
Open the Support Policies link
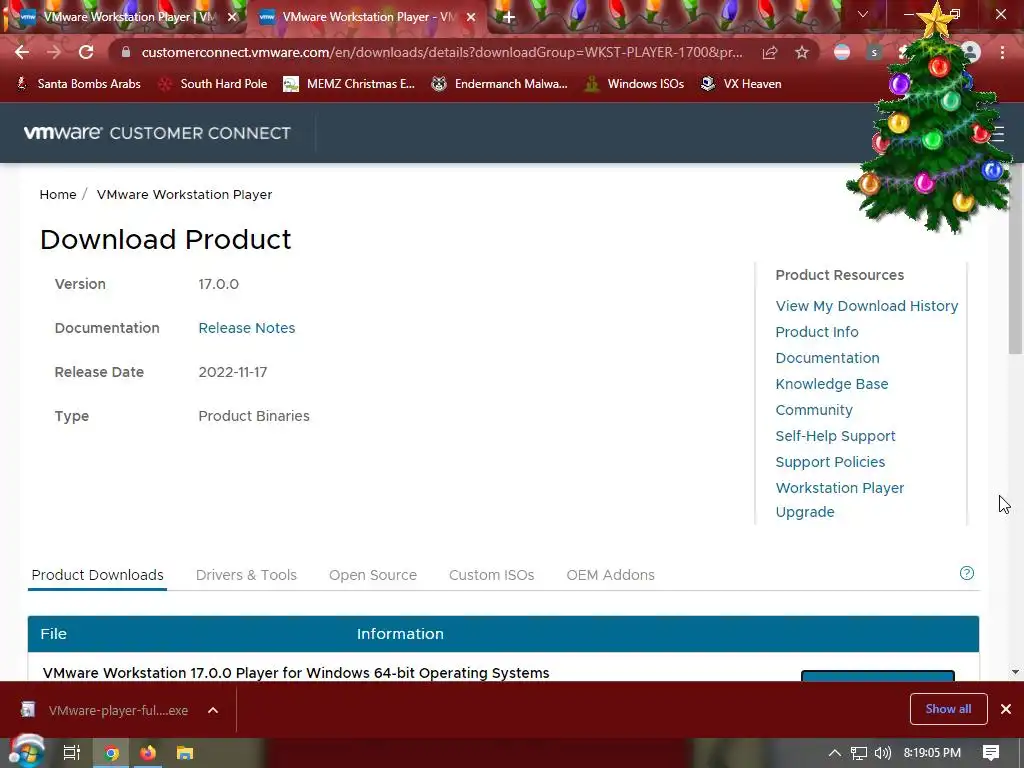pyautogui.click(x=830, y=462)
